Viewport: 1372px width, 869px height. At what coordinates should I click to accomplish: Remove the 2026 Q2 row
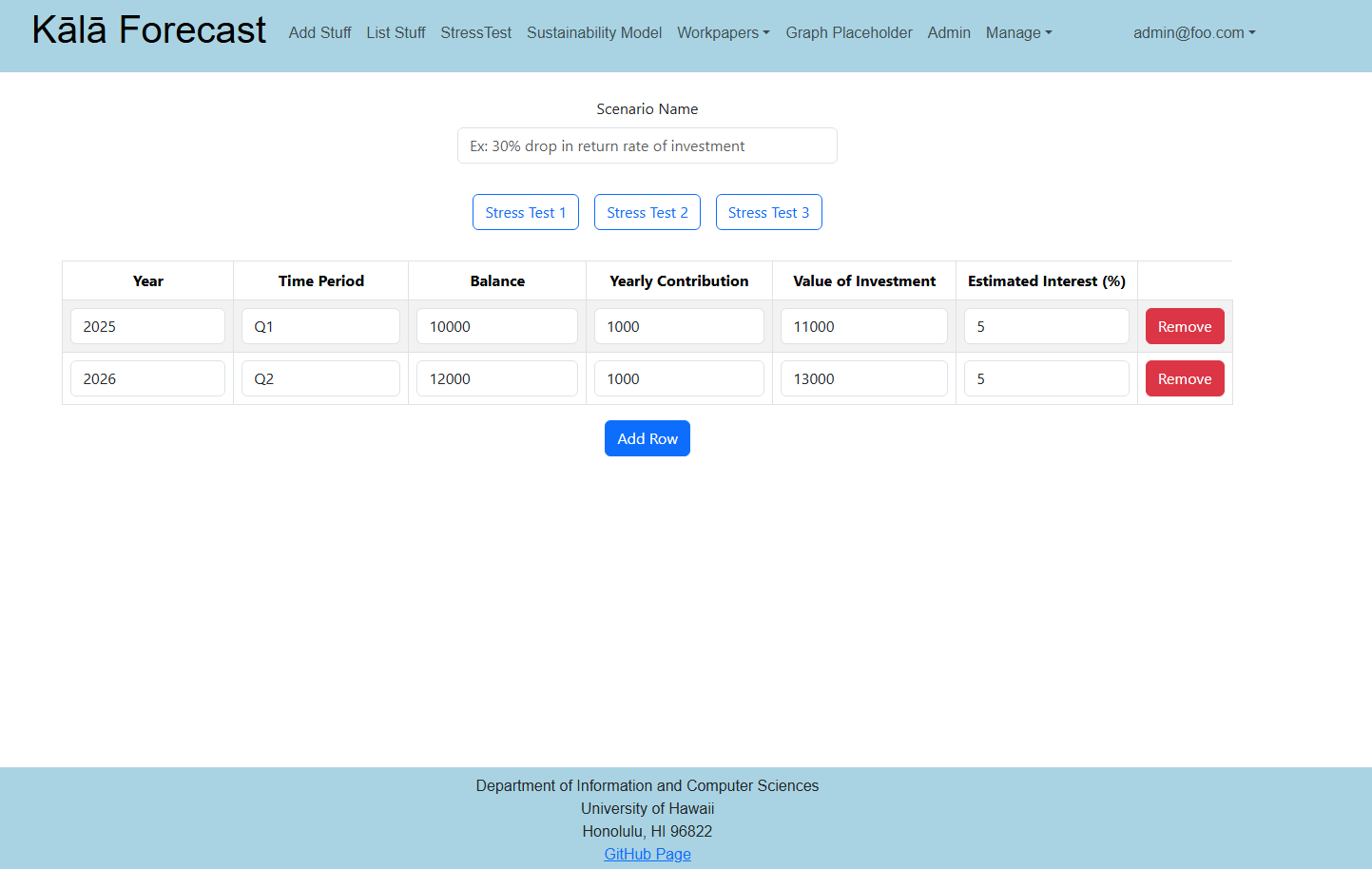tap(1184, 378)
